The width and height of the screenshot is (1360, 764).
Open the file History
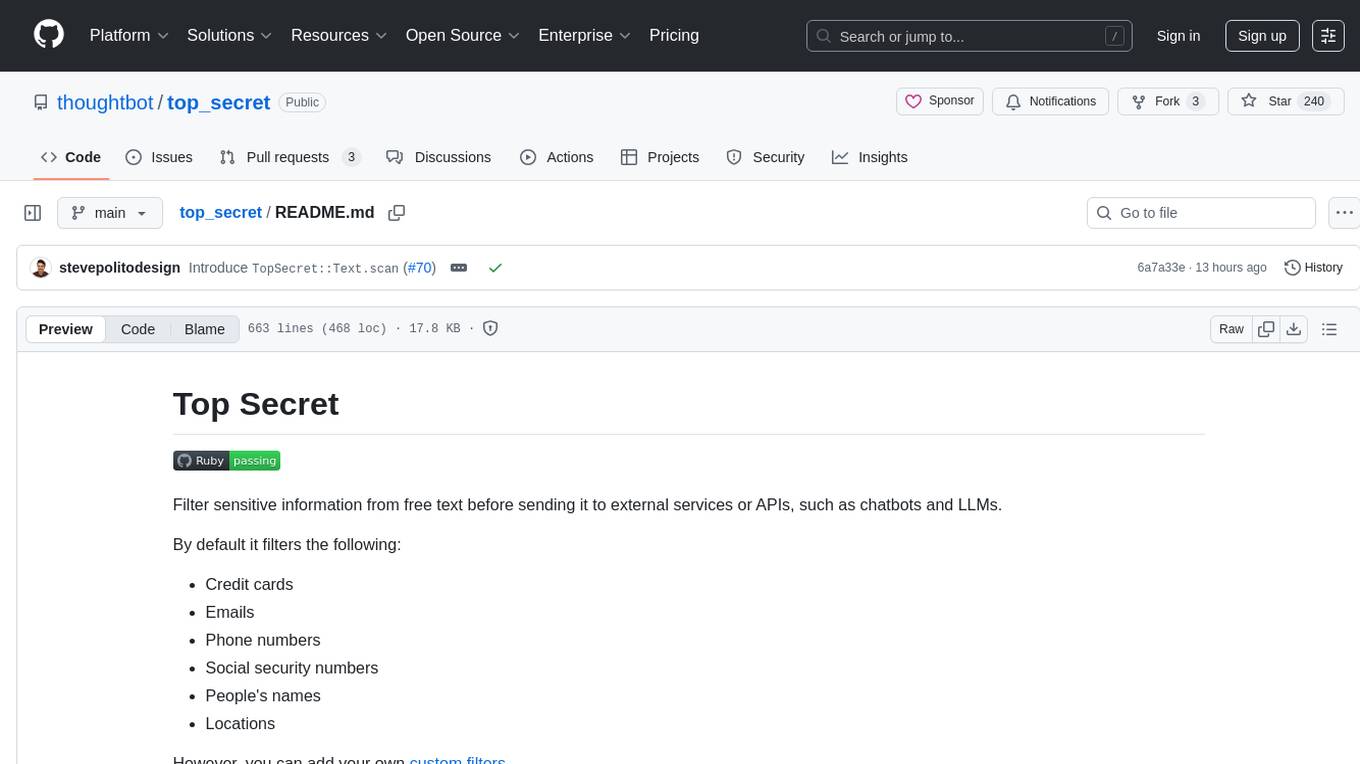click(1313, 268)
